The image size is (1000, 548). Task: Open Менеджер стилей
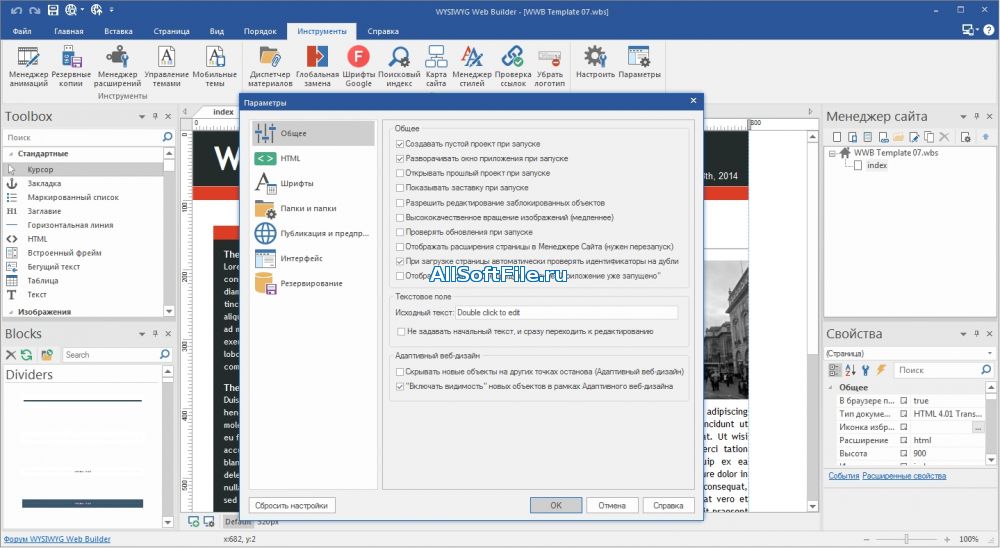[x=472, y=67]
